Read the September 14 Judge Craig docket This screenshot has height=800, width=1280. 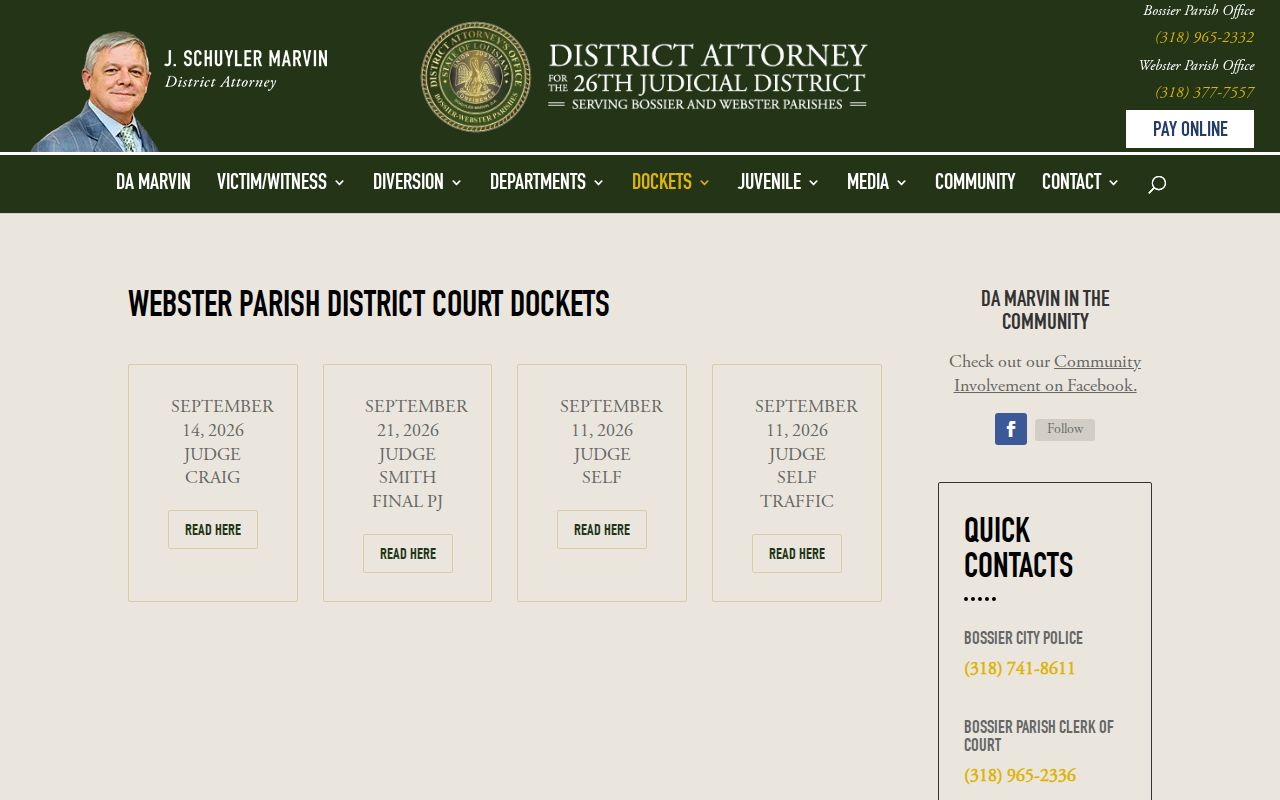[x=213, y=530]
